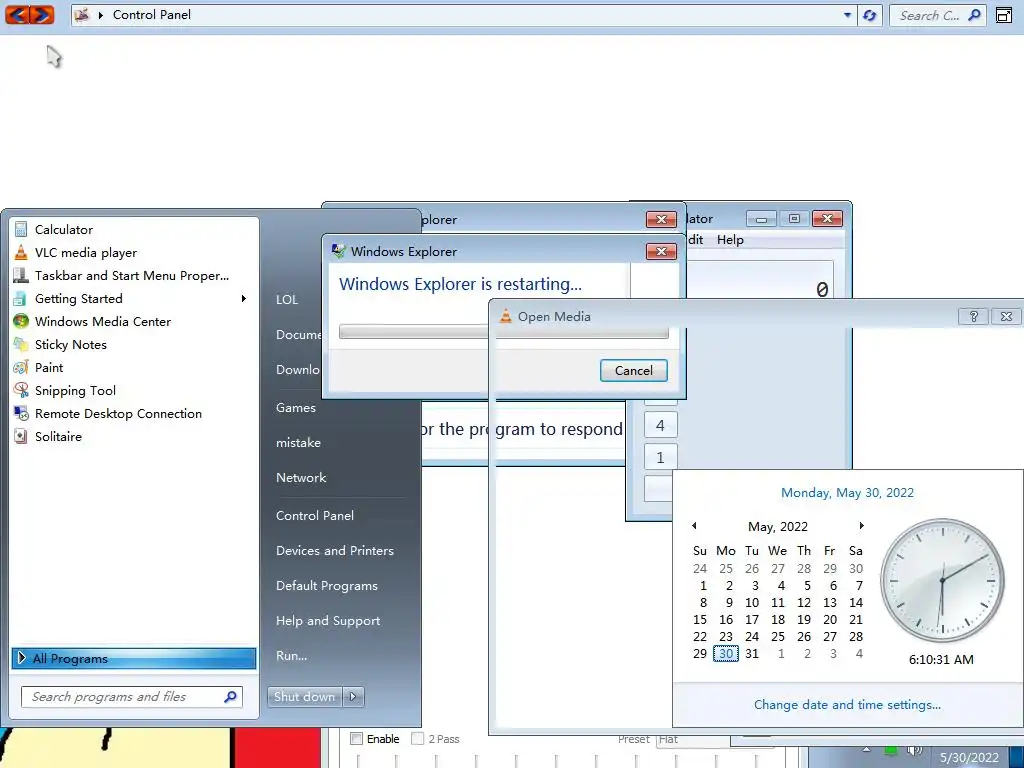This screenshot has width=1024, height=768.
Task: Click the analog clock face
Action: (x=942, y=580)
